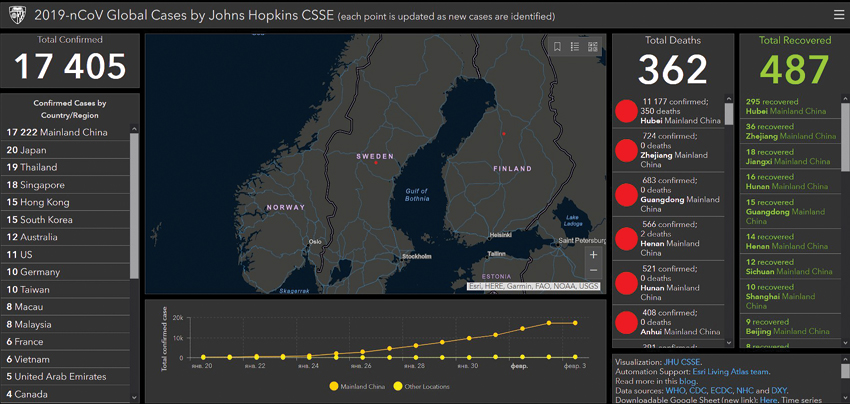Click Helsinki label on the map
The image size is (850, 404).
point(500,235)
